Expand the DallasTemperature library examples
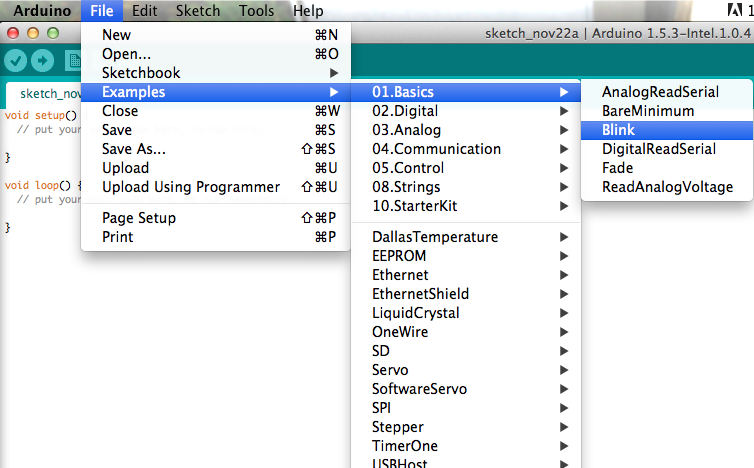754x468 pixels. click(x=466, y=237)
